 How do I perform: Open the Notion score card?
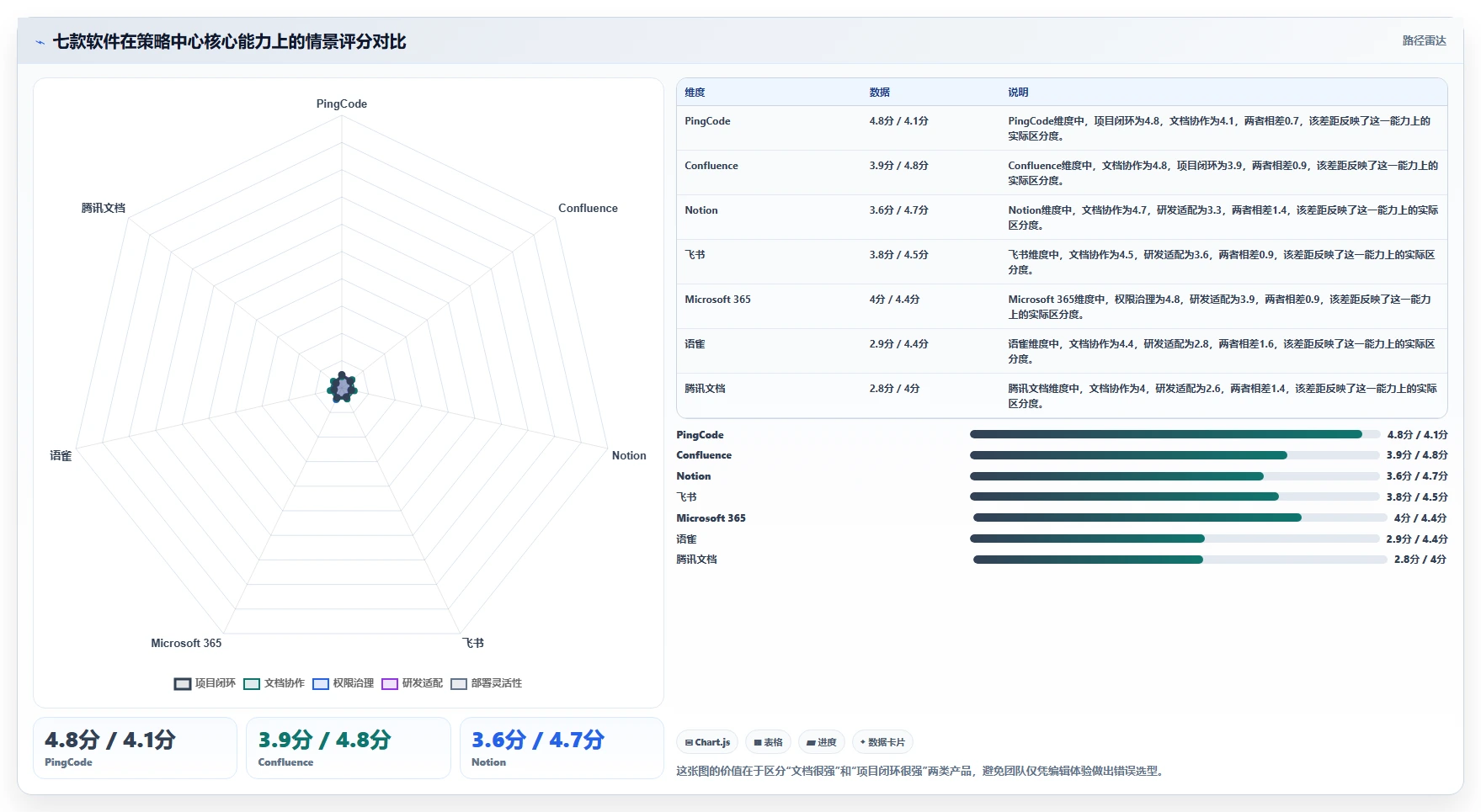[562, 748]
